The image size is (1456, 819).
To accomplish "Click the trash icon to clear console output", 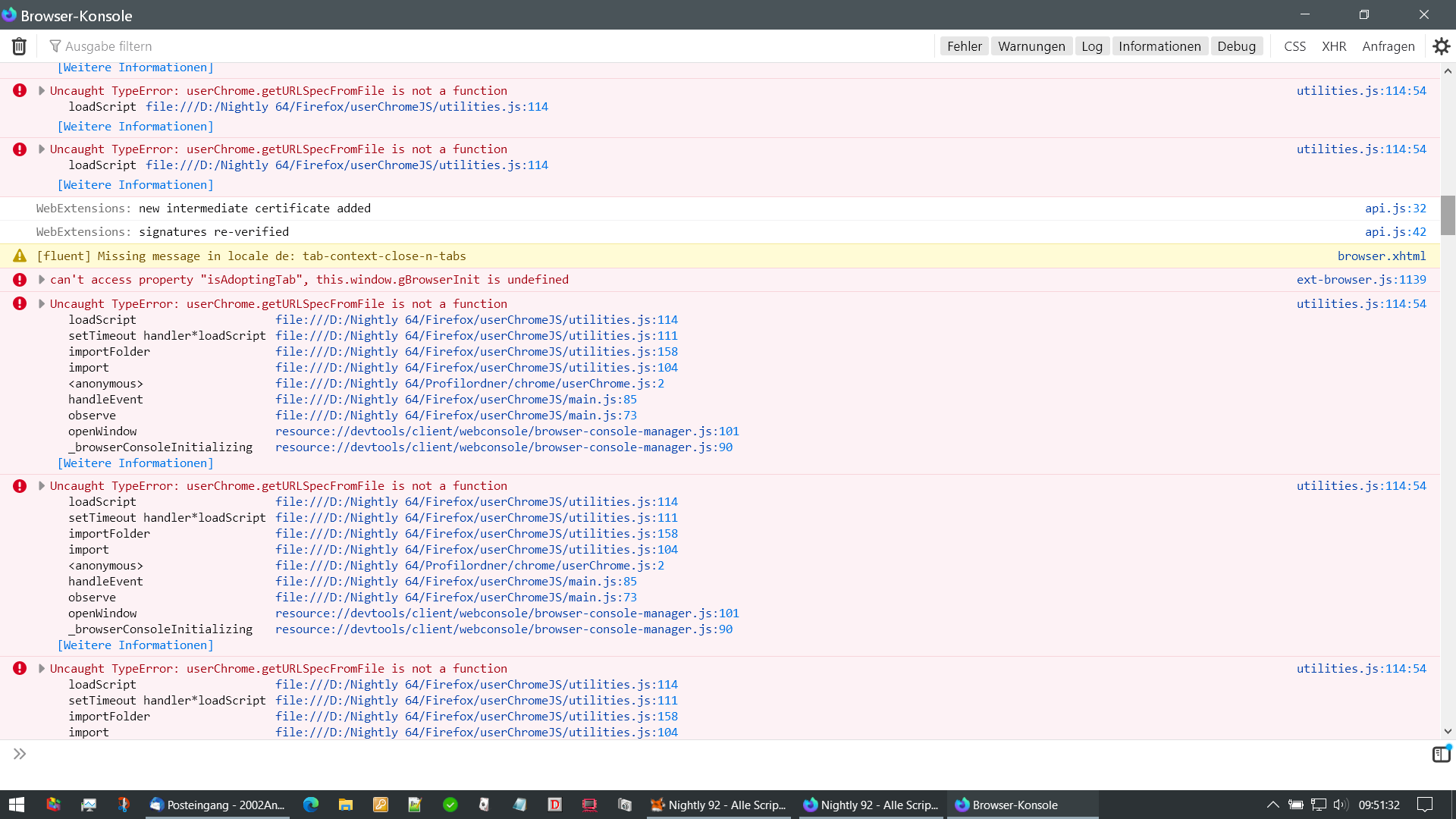I will 19,46.
